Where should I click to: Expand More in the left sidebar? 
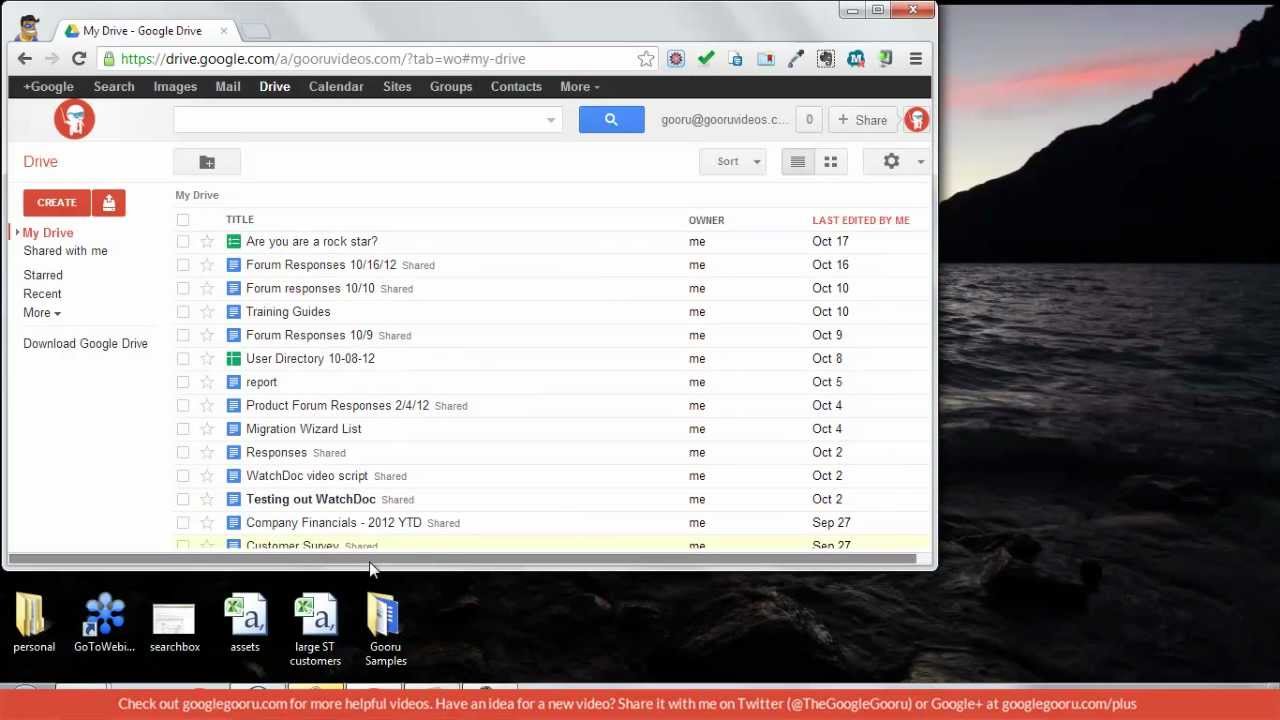42,313
